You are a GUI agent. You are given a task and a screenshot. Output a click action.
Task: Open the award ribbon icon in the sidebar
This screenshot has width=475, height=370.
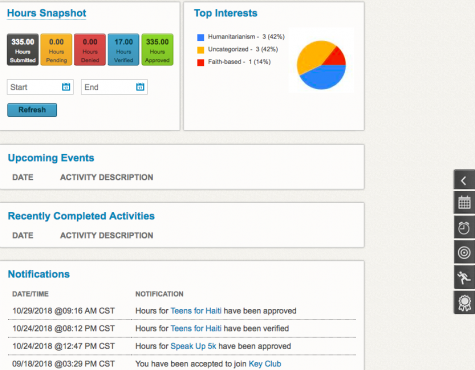[x=464, y=302]
